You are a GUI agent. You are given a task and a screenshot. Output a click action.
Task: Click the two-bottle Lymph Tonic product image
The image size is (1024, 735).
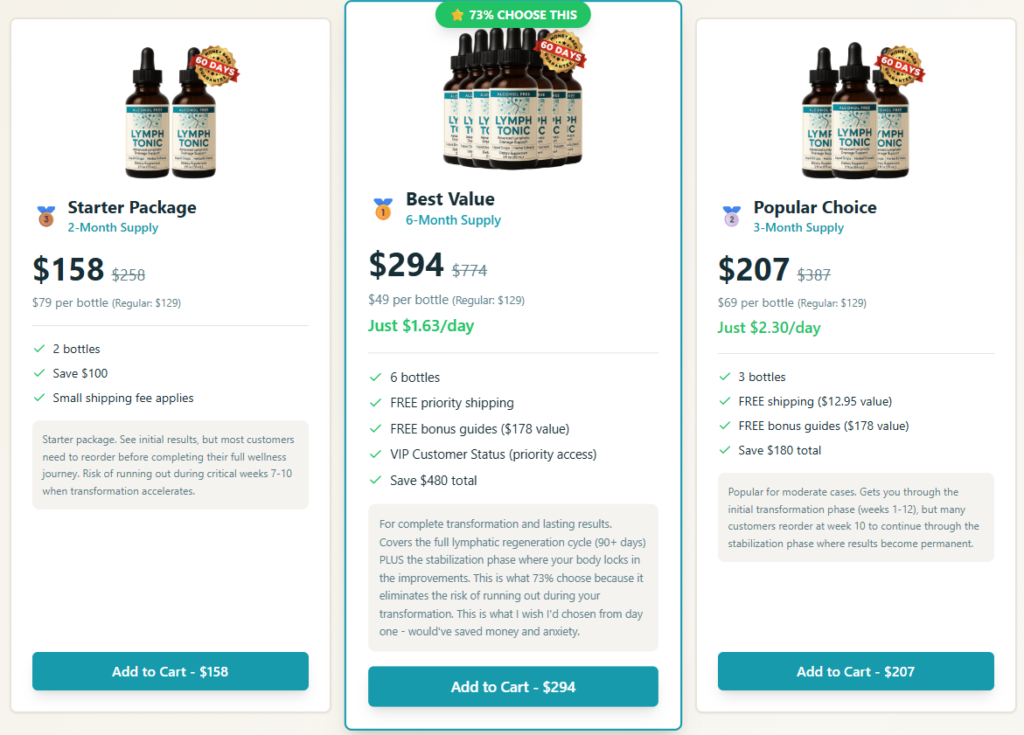(171, 112)
